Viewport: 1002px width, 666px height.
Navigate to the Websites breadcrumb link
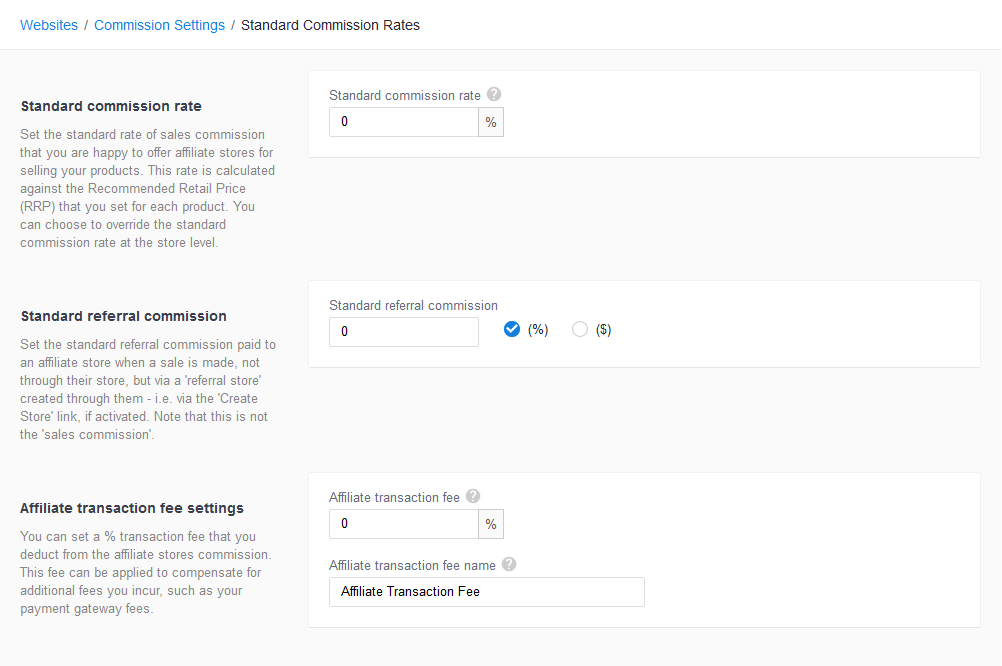[x=48, y=24]
